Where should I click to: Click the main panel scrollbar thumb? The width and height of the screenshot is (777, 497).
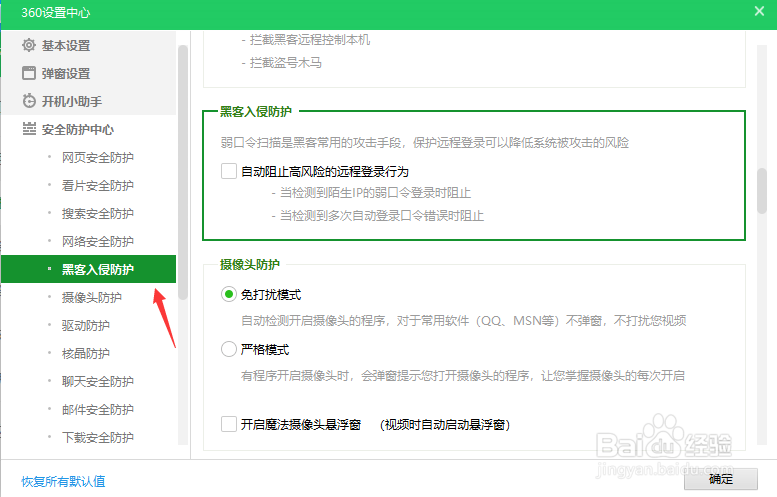pos(762,191)
